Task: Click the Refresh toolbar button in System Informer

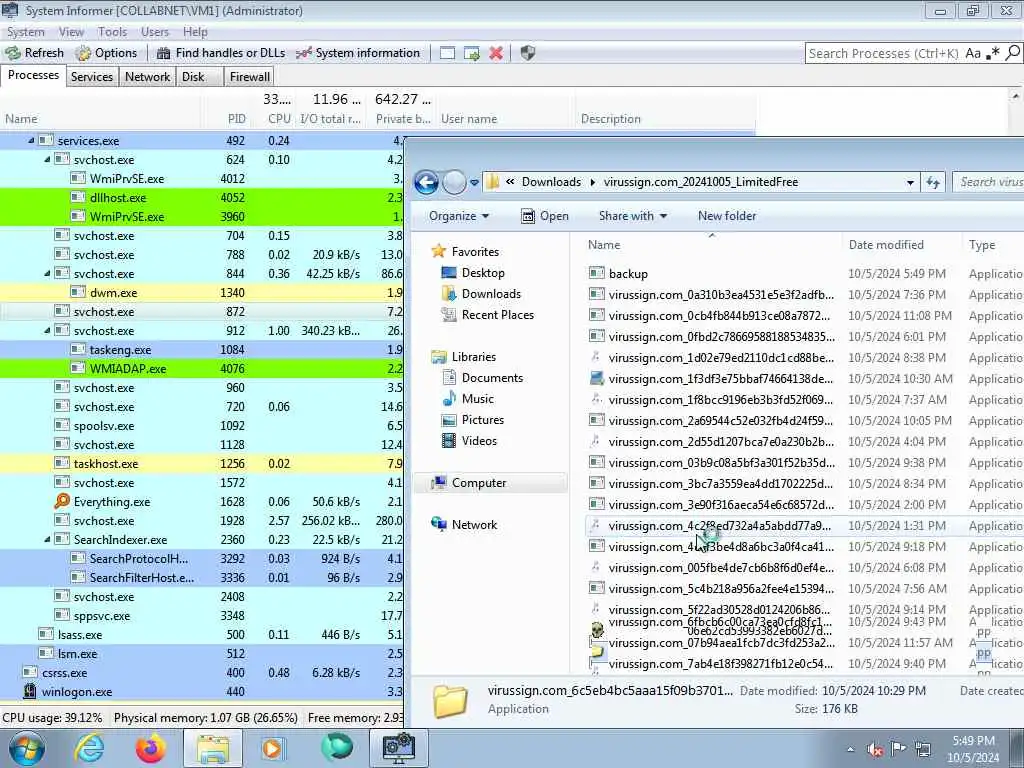Action: pyautogui.click(x=35, y=53)
